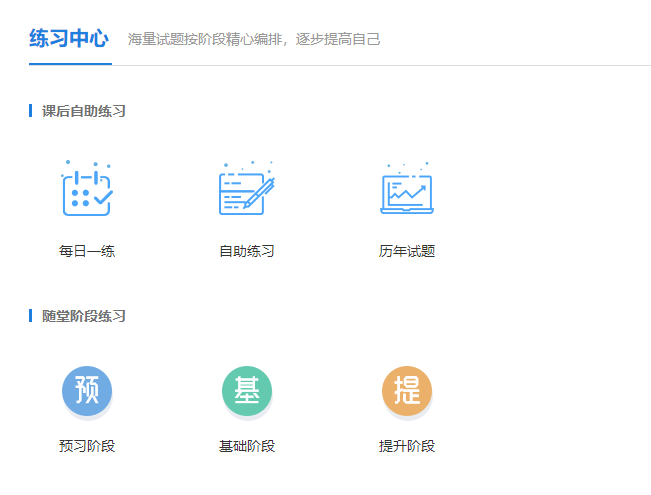Click the 随堂阶段练习 section heading
The height and width of the screenshot is (495, 651).
click(84, 316)
